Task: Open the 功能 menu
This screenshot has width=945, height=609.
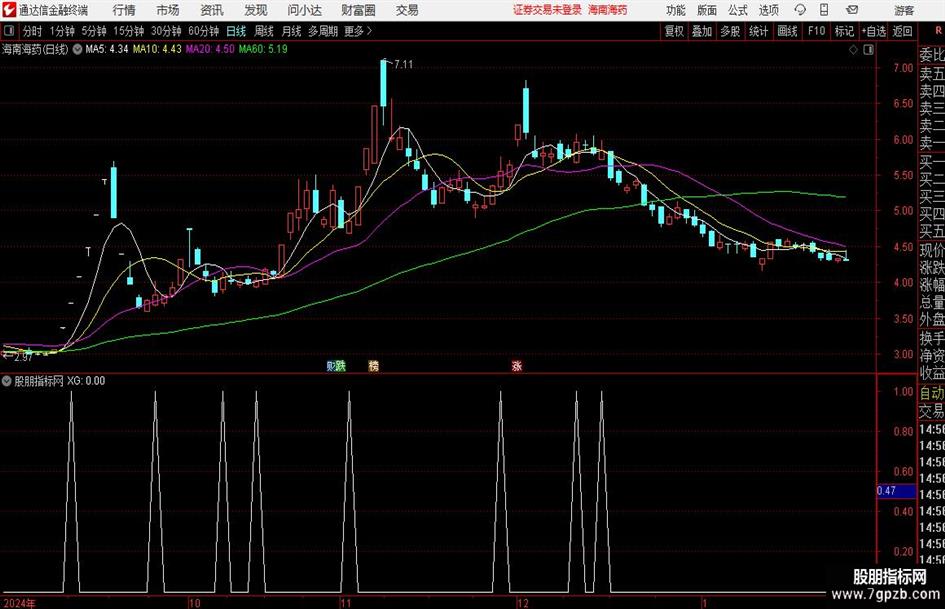Action: pyautogui.click(x=676, y=10)
